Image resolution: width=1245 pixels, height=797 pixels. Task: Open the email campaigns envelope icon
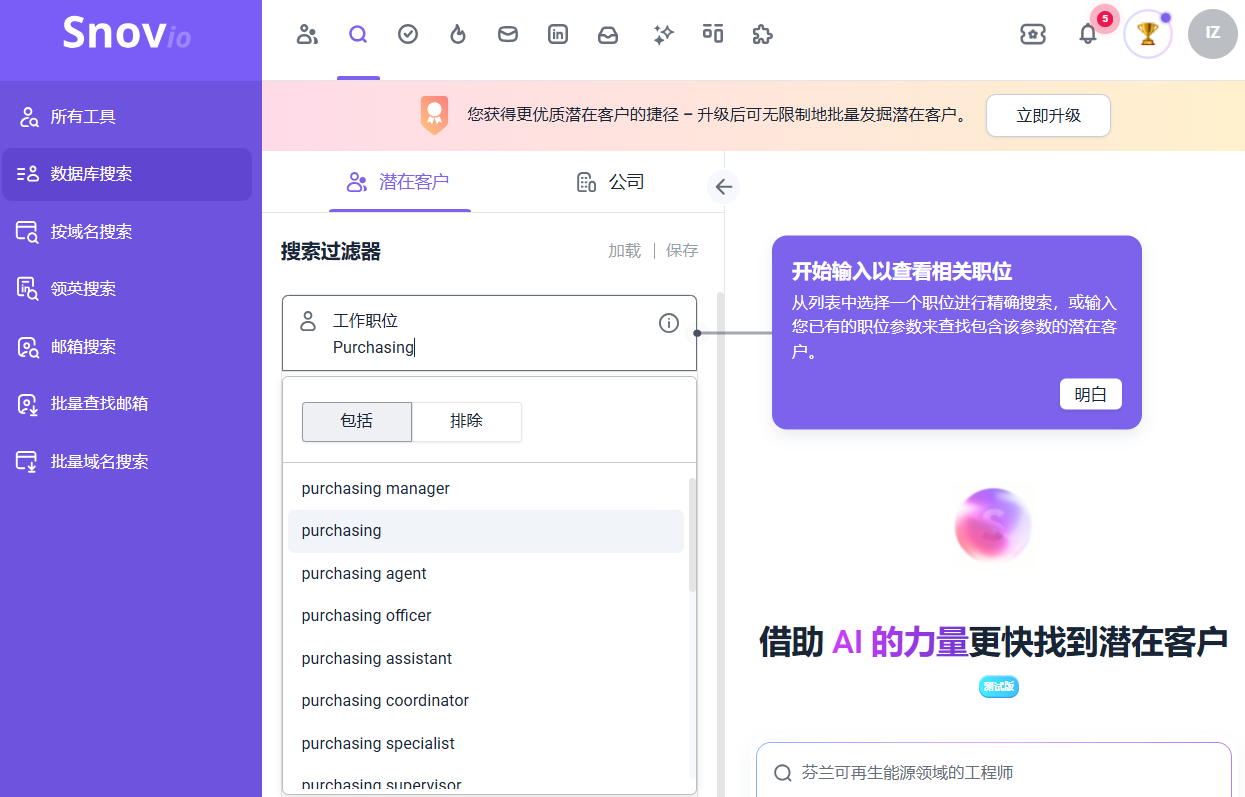click(508, 35)
